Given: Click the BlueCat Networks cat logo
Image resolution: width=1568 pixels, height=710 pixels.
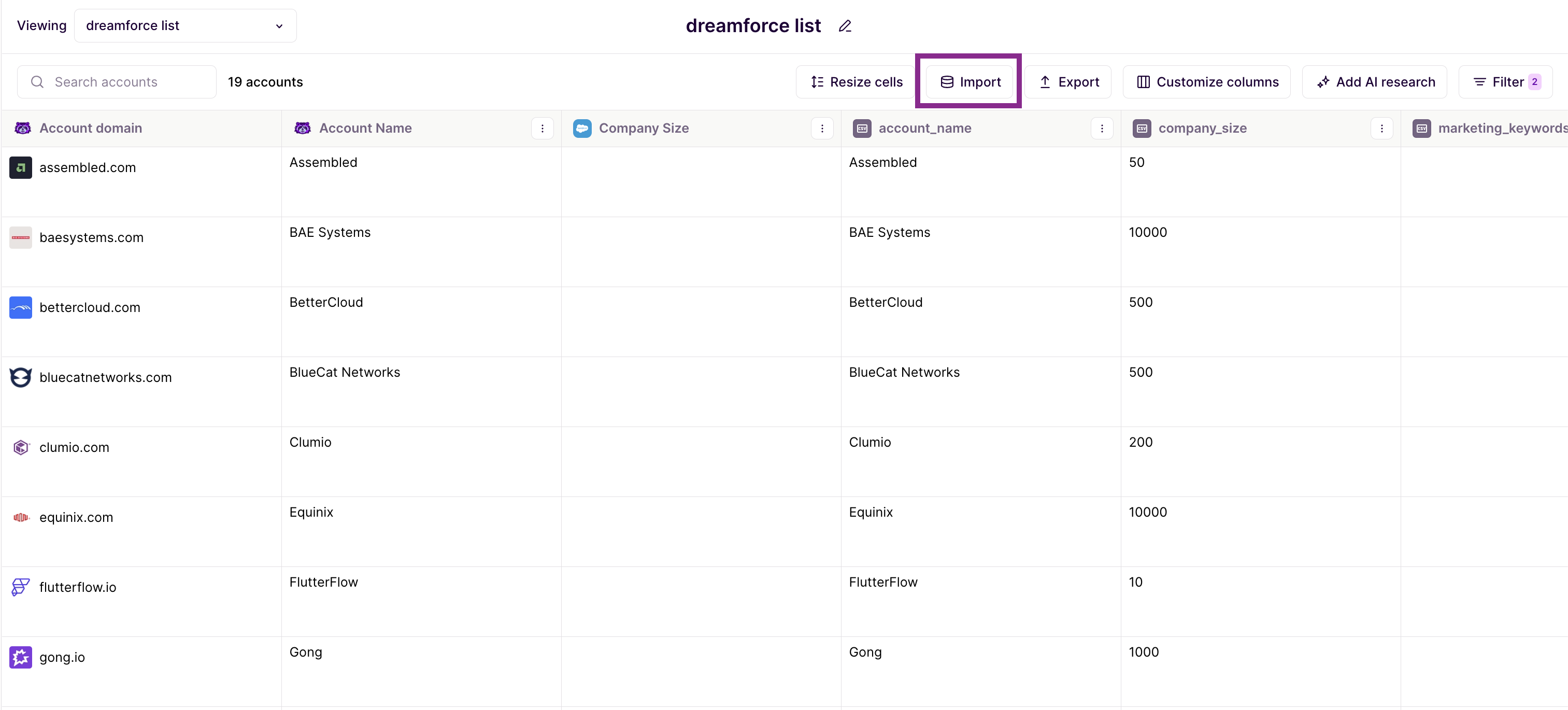Looking at the screenshot, I should 21,377.
